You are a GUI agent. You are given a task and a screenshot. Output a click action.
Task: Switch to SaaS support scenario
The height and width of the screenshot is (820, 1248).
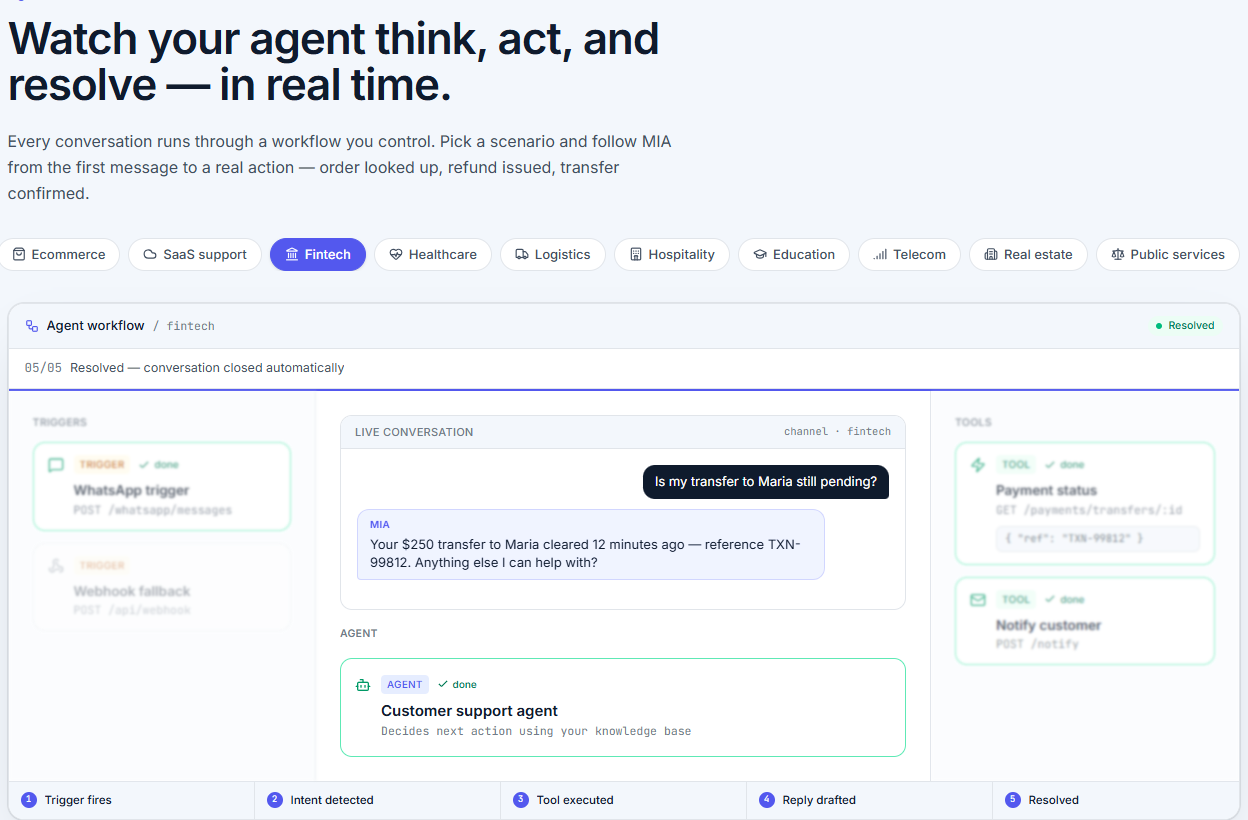[194, 254]
